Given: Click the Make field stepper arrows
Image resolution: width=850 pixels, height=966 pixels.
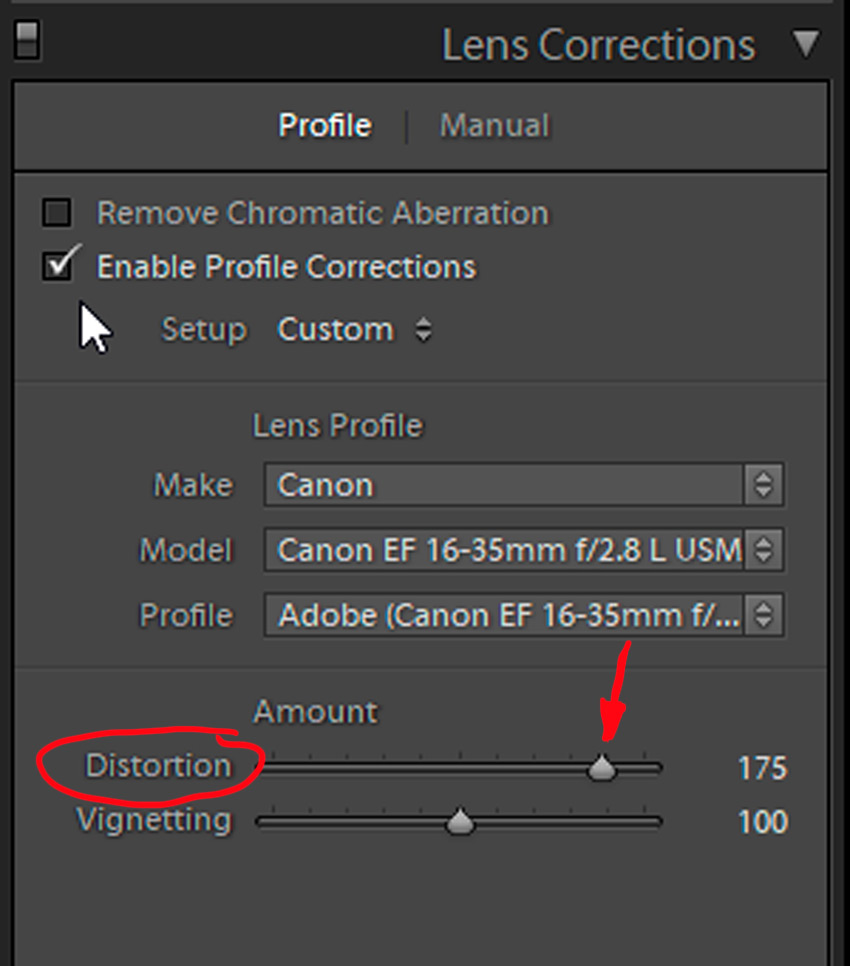Looking at the screenshot, I should (763, 485).
